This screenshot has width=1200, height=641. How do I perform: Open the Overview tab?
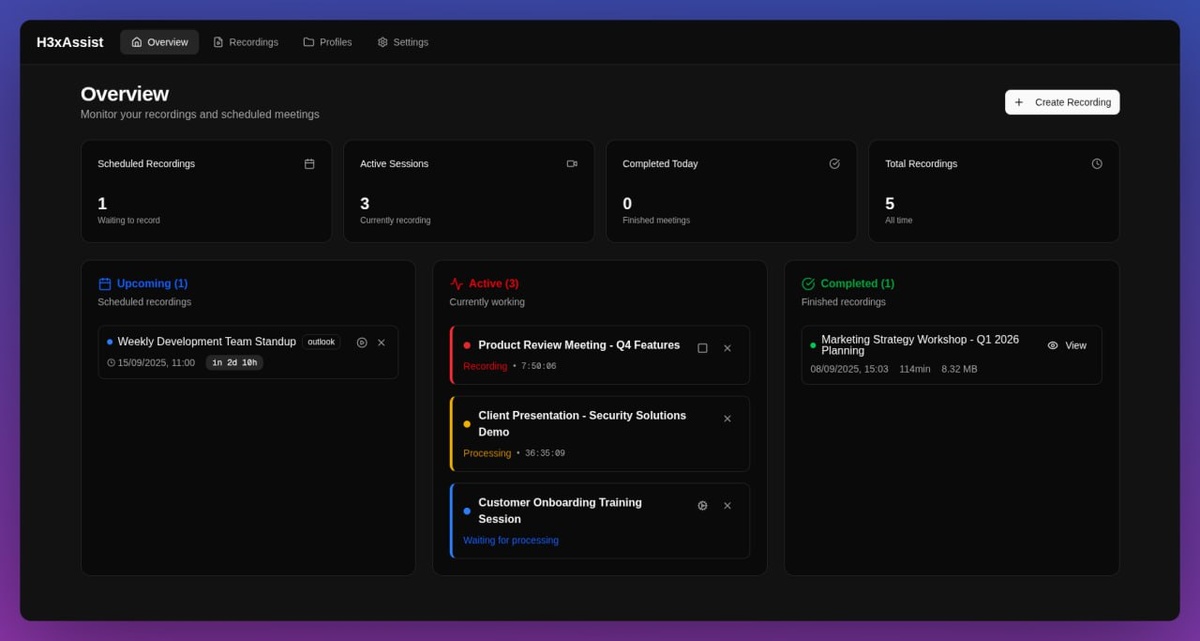tap(160, 42)
